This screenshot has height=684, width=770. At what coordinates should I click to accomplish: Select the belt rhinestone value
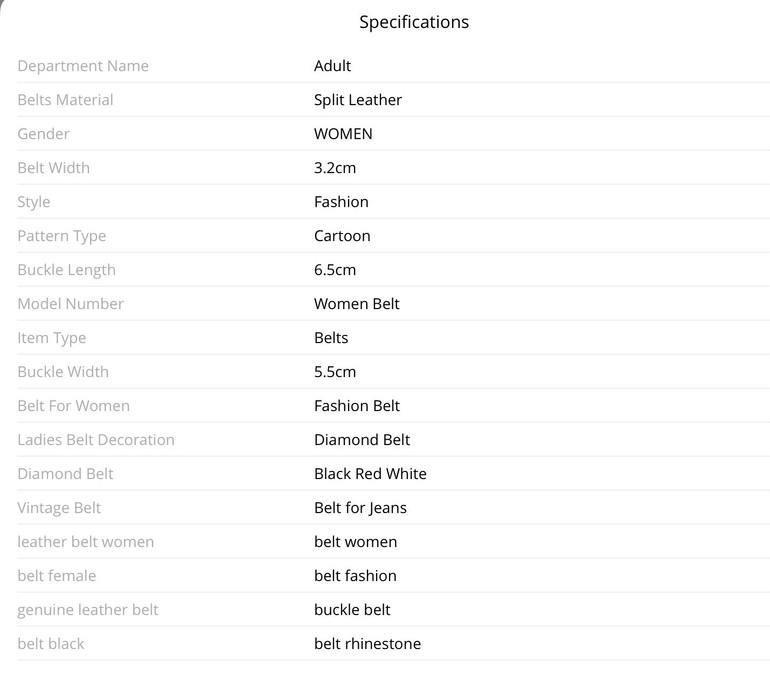pyautogui.click(x=367, y=644)
